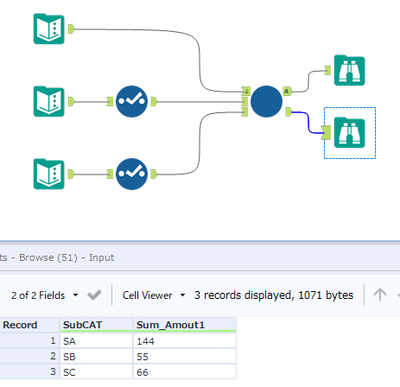Select the SA cell
Image resolution: width=400 pixels, height=387 pixels.
(96, 341)
